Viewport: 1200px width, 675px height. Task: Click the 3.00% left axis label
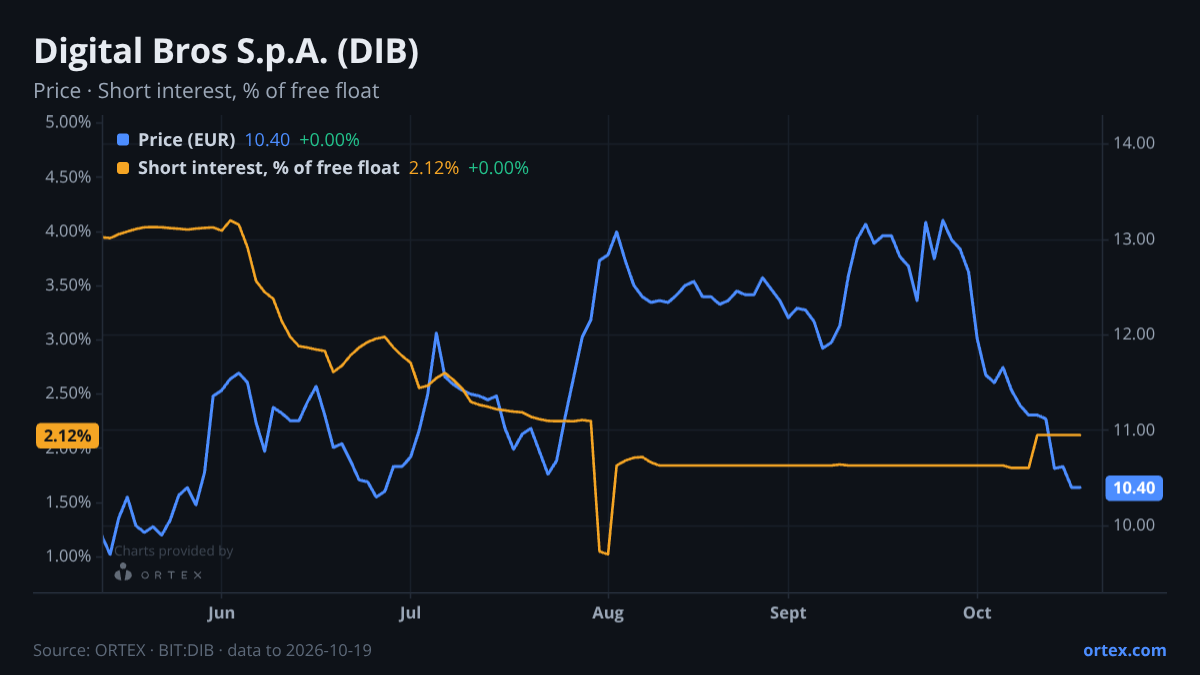pos(68,339)
